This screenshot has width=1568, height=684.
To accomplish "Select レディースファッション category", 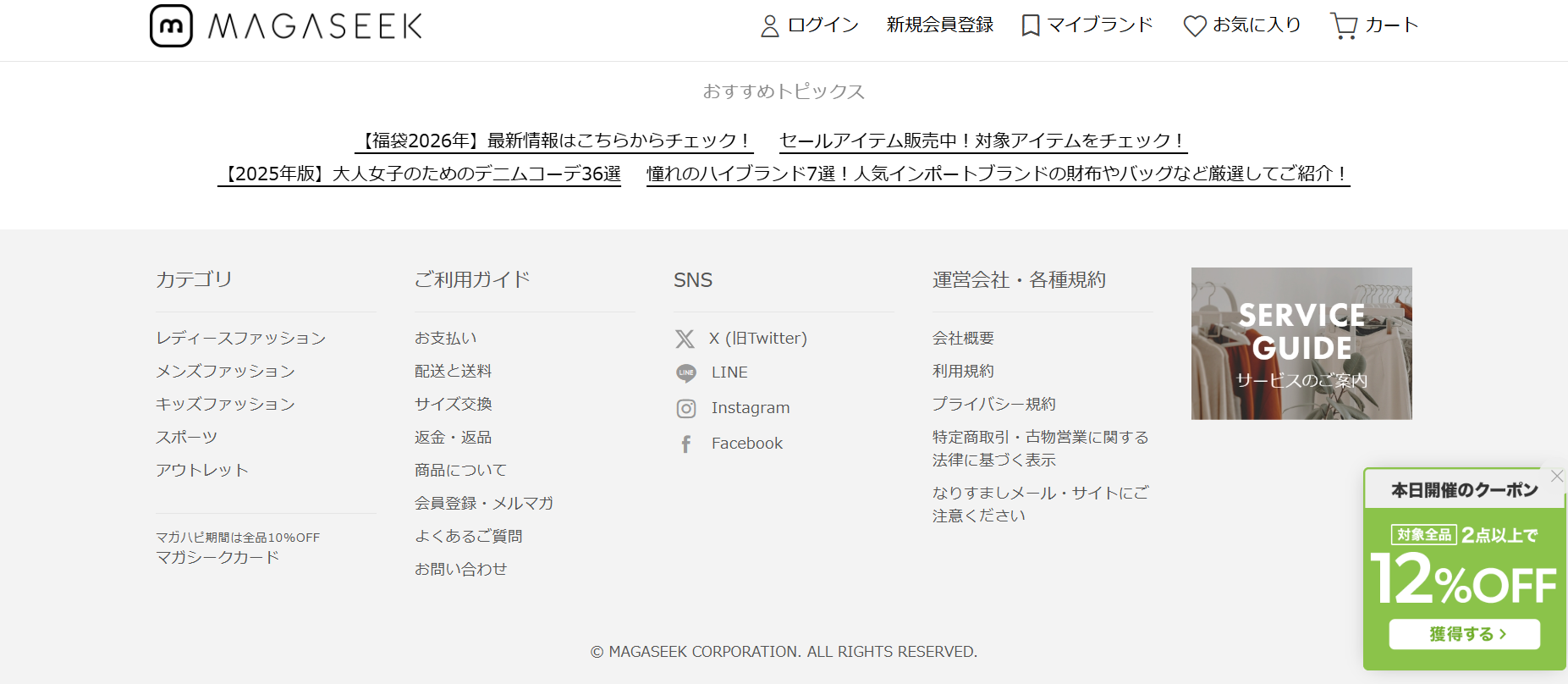I will pos(240,338).
